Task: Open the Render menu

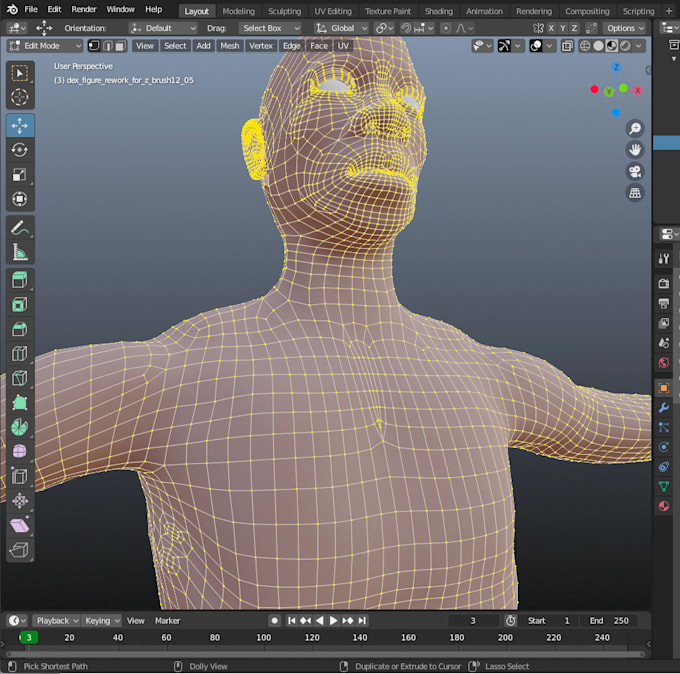Action: pos(83,9)
